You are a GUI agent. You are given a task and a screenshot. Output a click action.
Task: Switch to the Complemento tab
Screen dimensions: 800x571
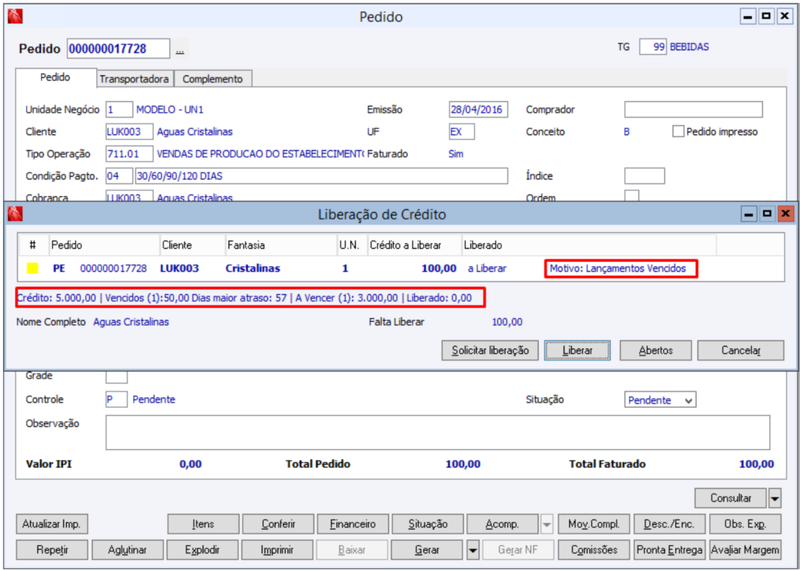coord(213,80)
